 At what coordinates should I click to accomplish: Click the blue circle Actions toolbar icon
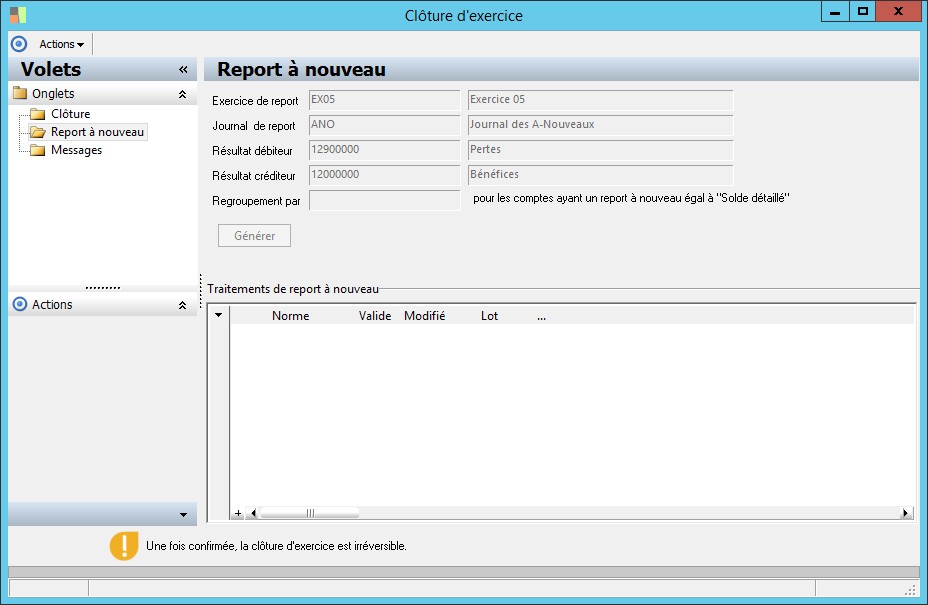pyautogui.click(x=19, y=44)
